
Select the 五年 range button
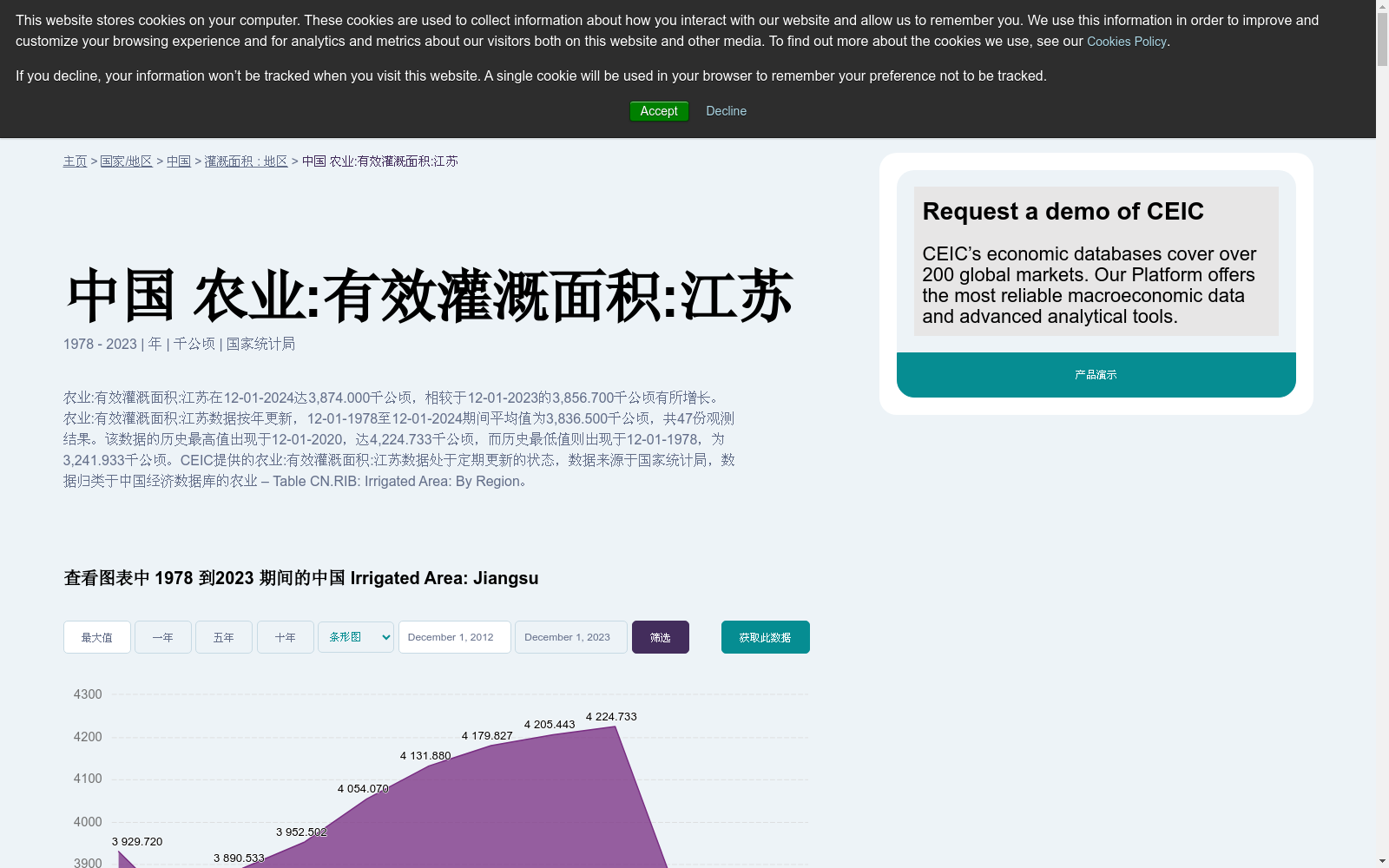tap(224, 637)
